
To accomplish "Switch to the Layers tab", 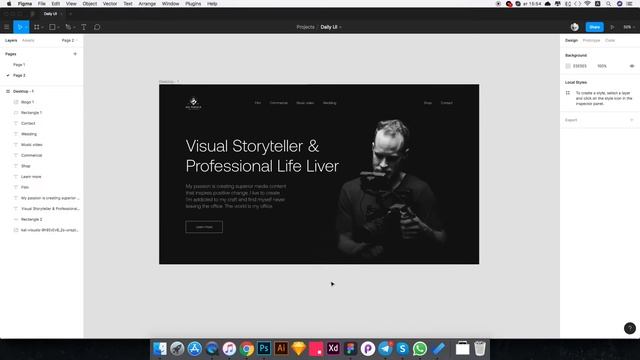I will click(11, 40).
